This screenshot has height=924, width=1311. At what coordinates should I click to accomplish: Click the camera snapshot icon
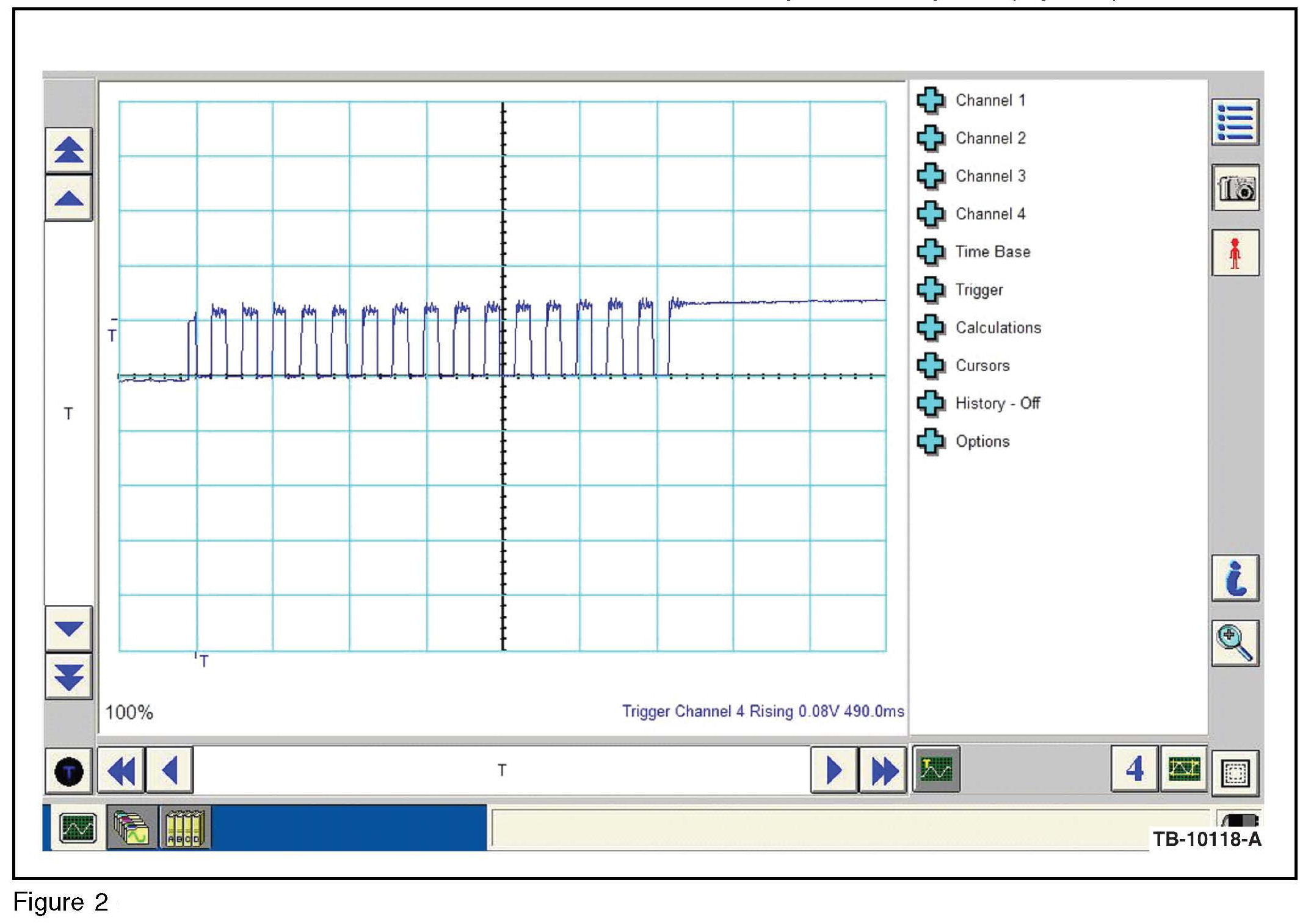pyautogui.click(x=1235, y=187)
